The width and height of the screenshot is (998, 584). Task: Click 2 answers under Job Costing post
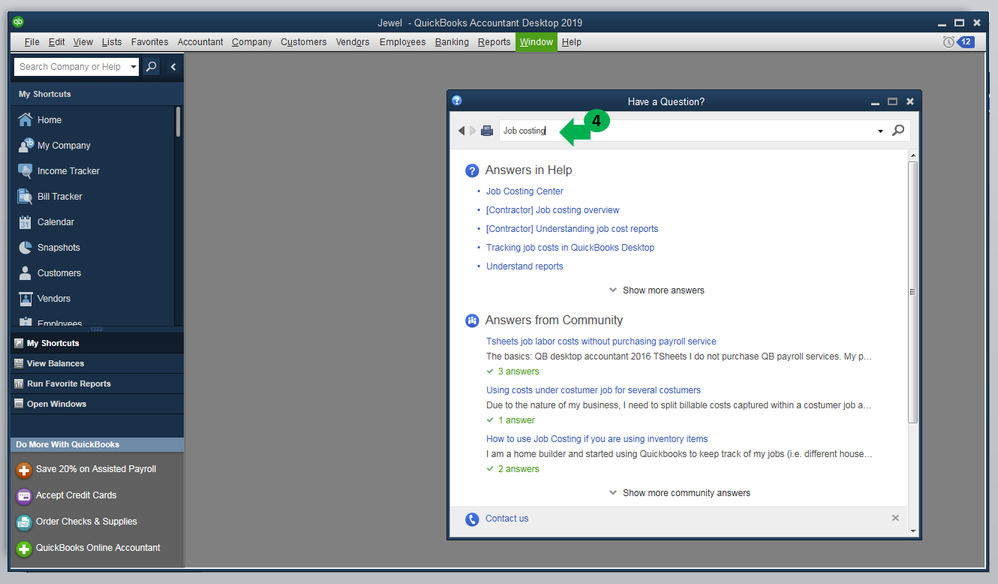pyautogui.click(x=518, y=469)
